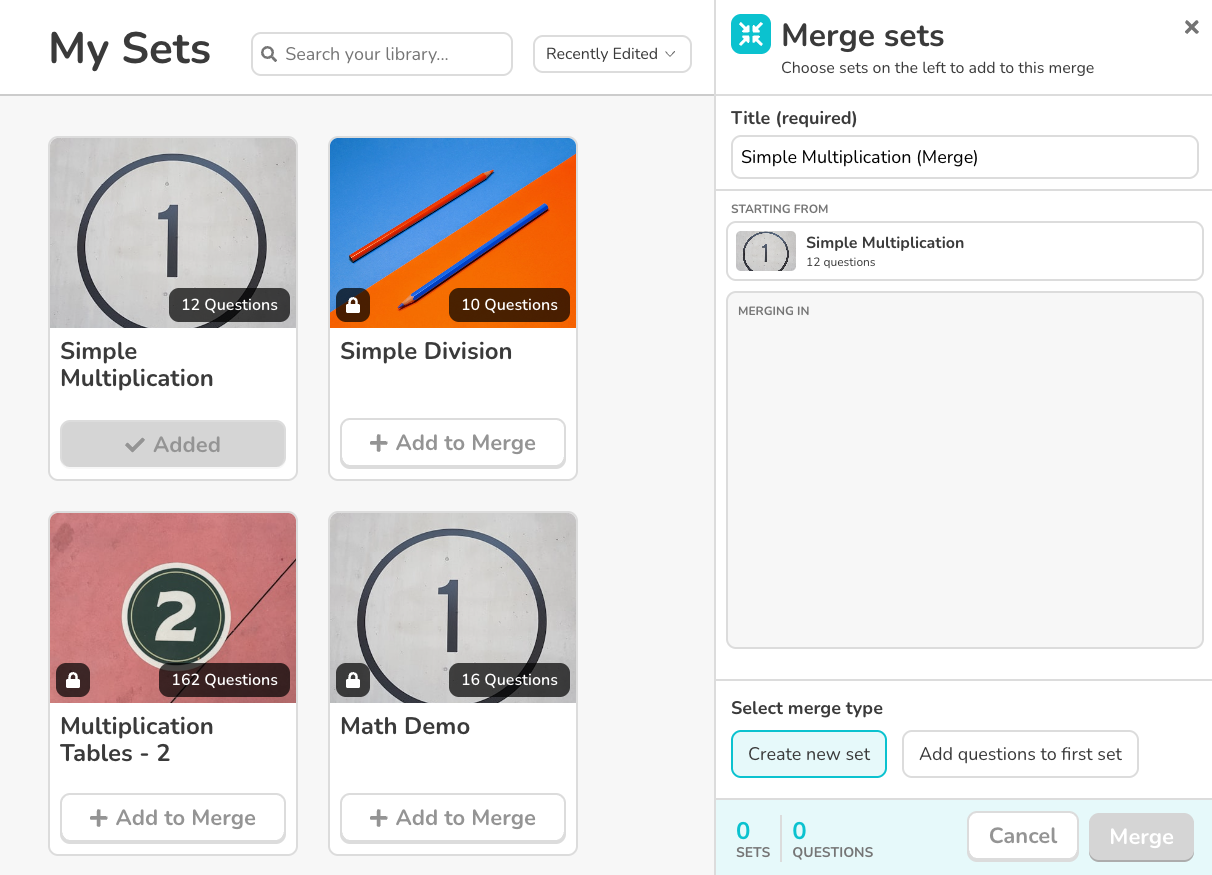Image resolution: width=1212 pixels, height=875 pixels.
Task: Select Create new set merge type
Action: pos(809,754)
